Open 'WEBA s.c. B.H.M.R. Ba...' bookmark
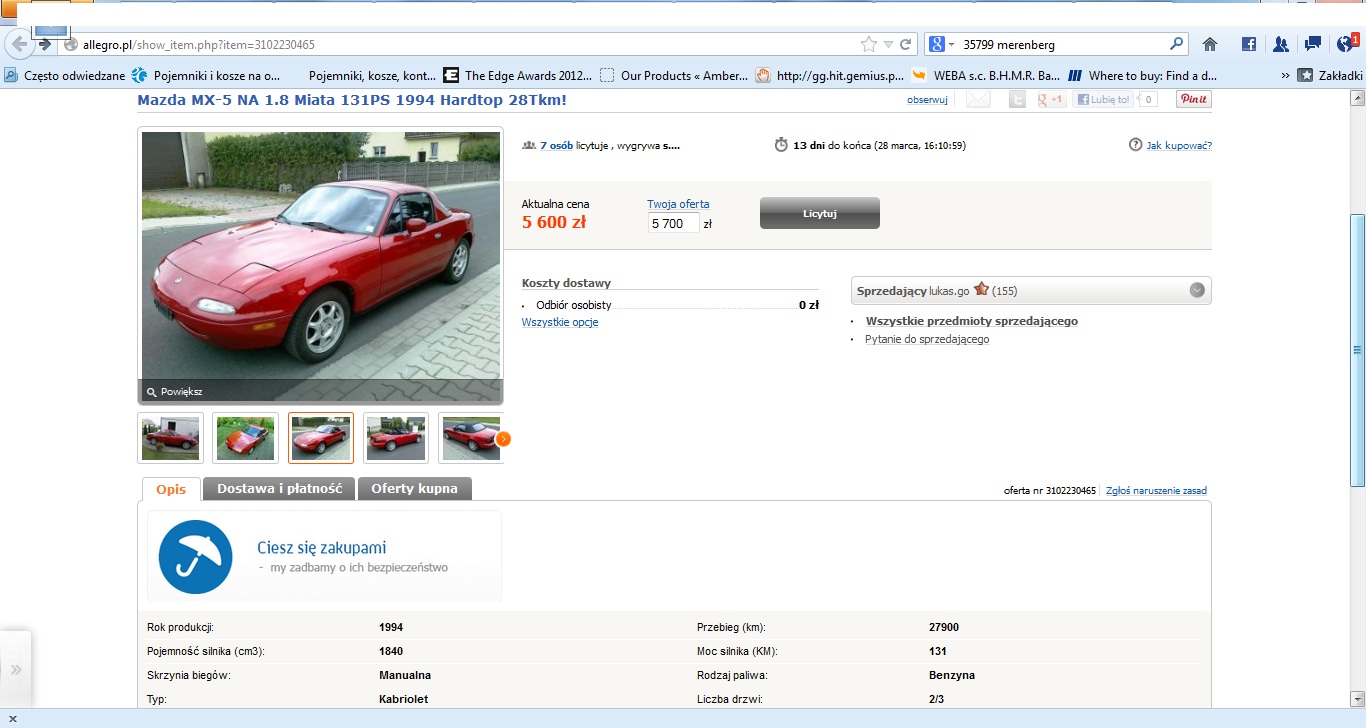The height and width of the screenshot is (728, 1368). tap(986, 75)
